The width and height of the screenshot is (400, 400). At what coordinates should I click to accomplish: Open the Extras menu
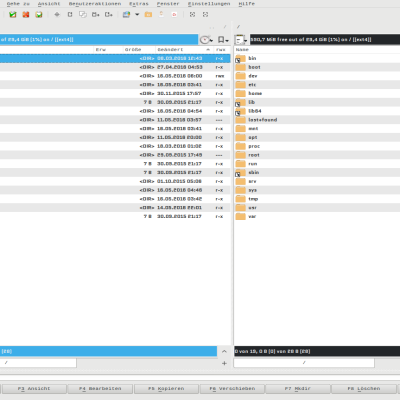click(x=139, y=4)
